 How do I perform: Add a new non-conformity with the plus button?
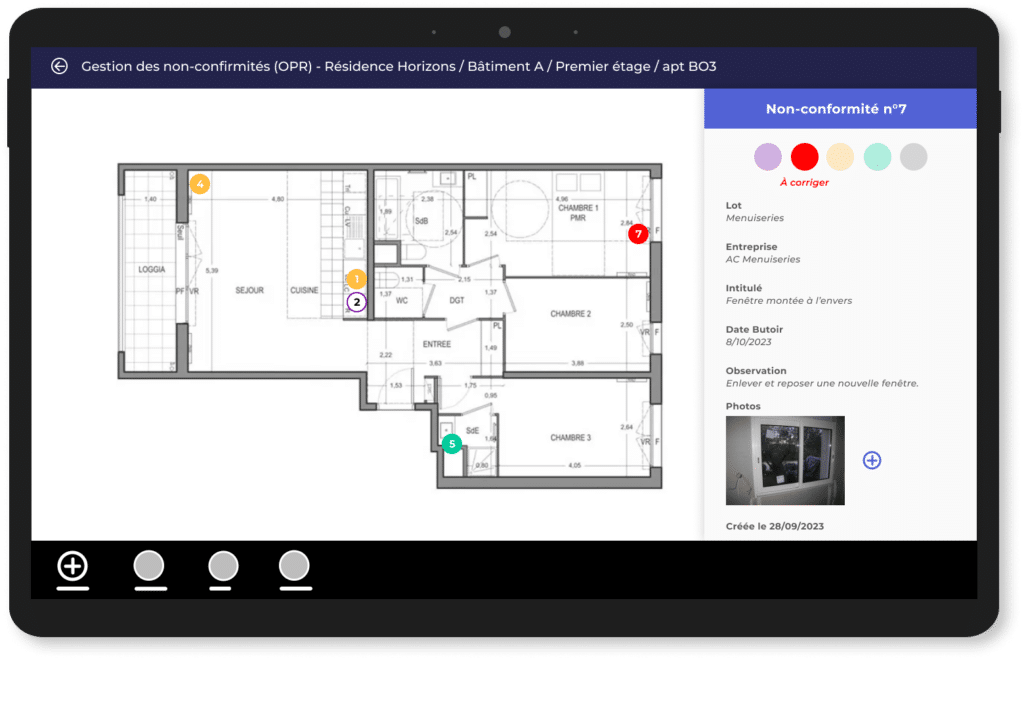click(72, 566)
